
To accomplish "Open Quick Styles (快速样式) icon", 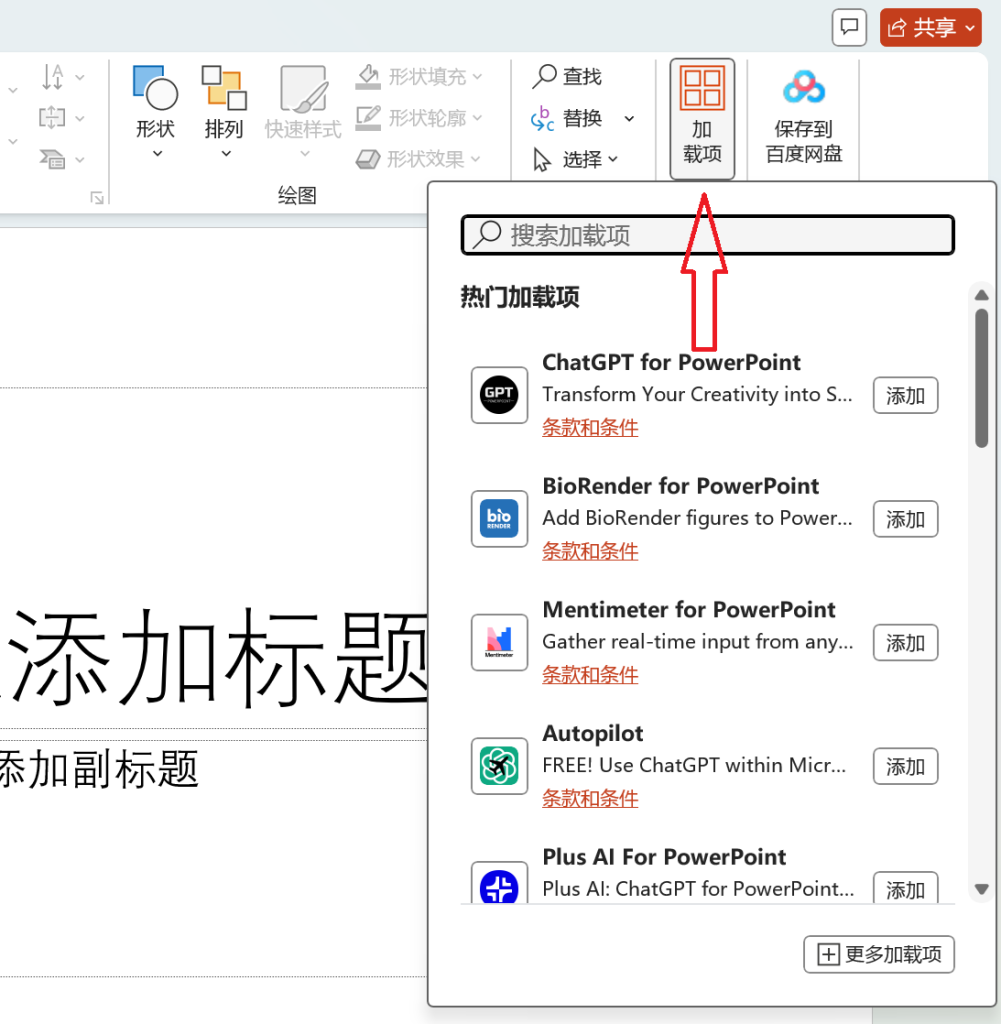I will coord(303,89).
